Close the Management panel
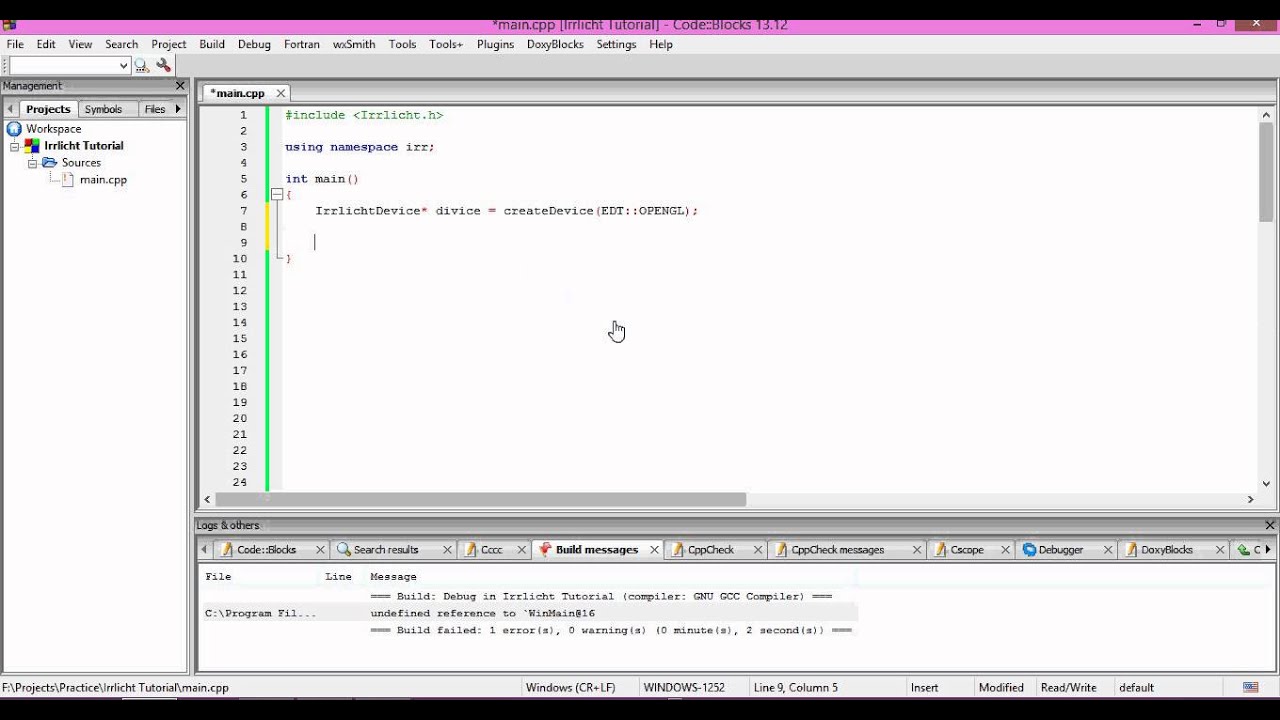This screenshot has height=720, width=1280. click(x=180, y=86)
